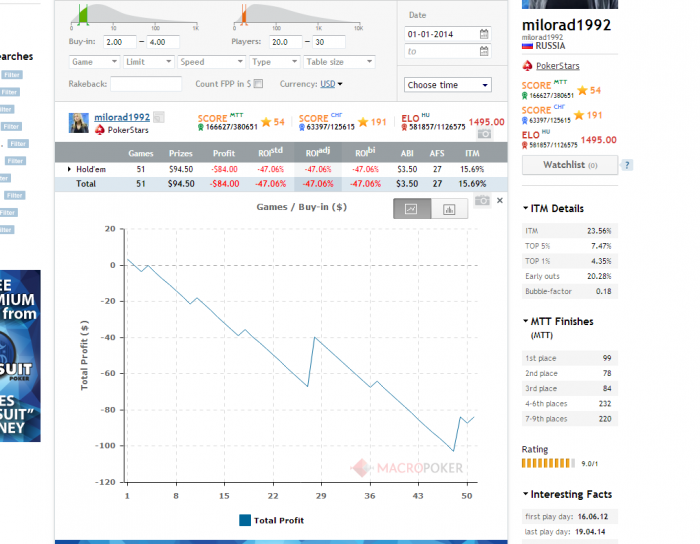Viewport: 700px width, 544px height.
Task: Open start date calendar picker icon
Action: coord(484,34)
